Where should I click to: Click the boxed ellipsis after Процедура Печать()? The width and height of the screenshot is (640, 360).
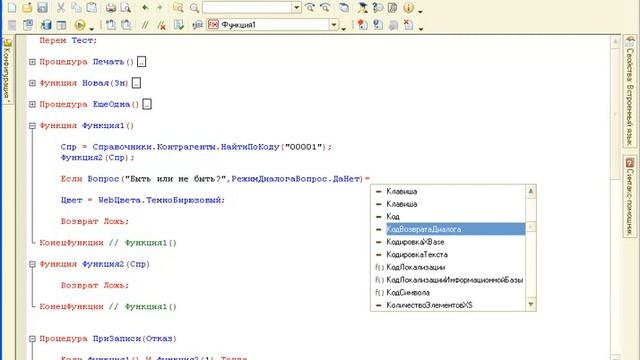(141, 62)
